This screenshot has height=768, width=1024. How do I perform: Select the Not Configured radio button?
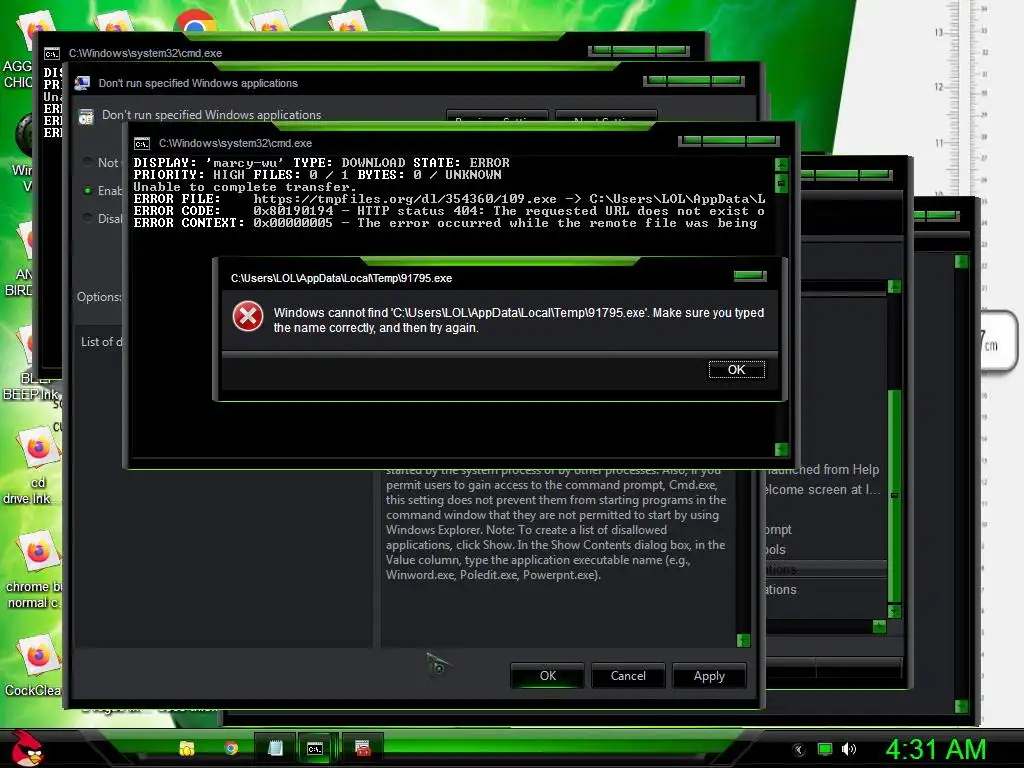click(87, 162)
